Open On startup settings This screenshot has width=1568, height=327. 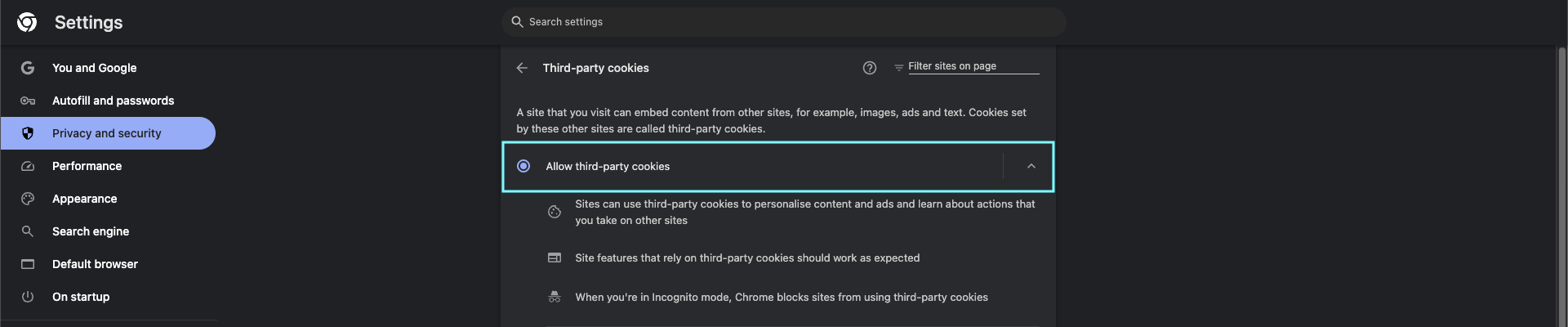coord(81,297)
